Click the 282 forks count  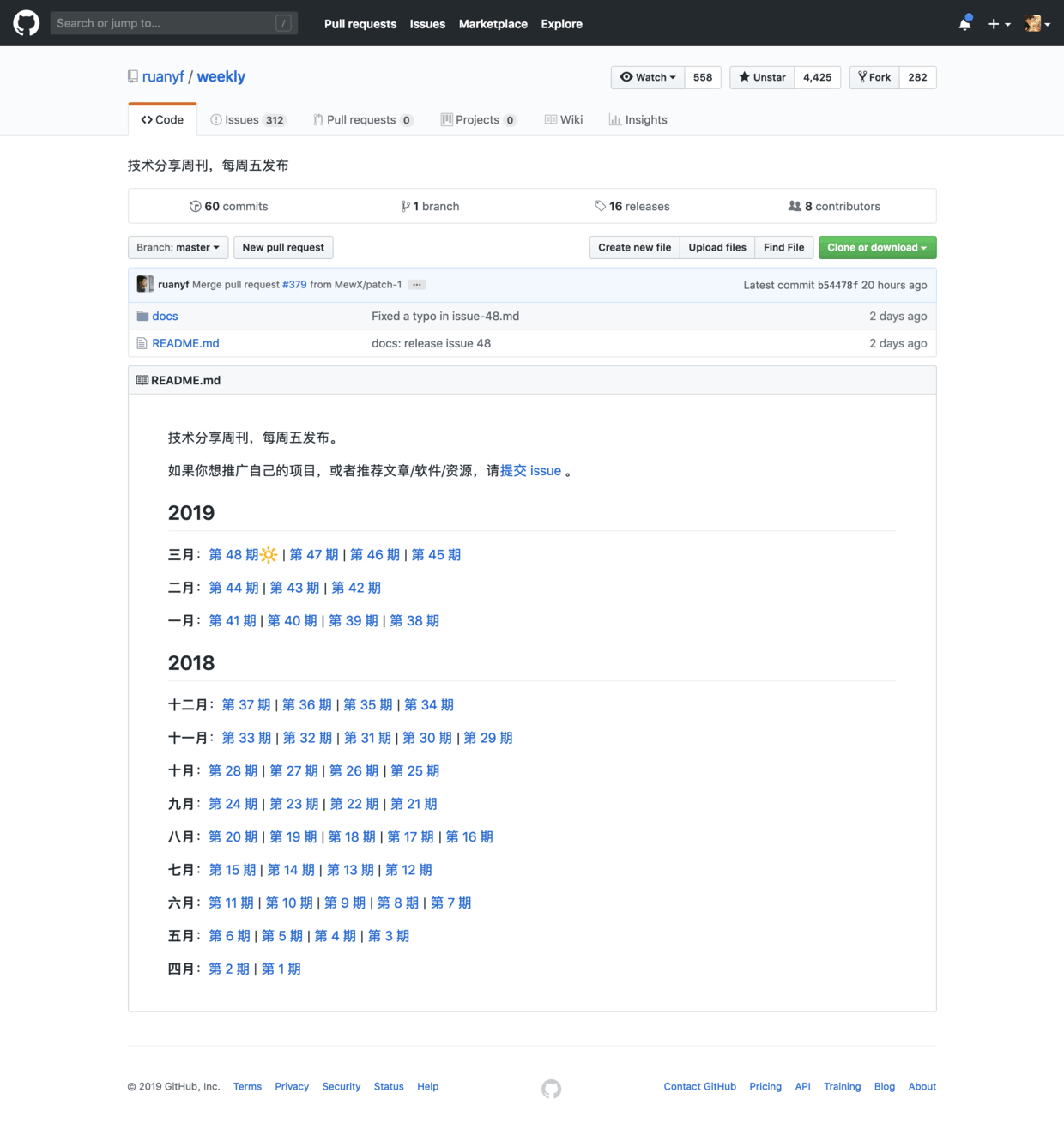pos(918,77)
